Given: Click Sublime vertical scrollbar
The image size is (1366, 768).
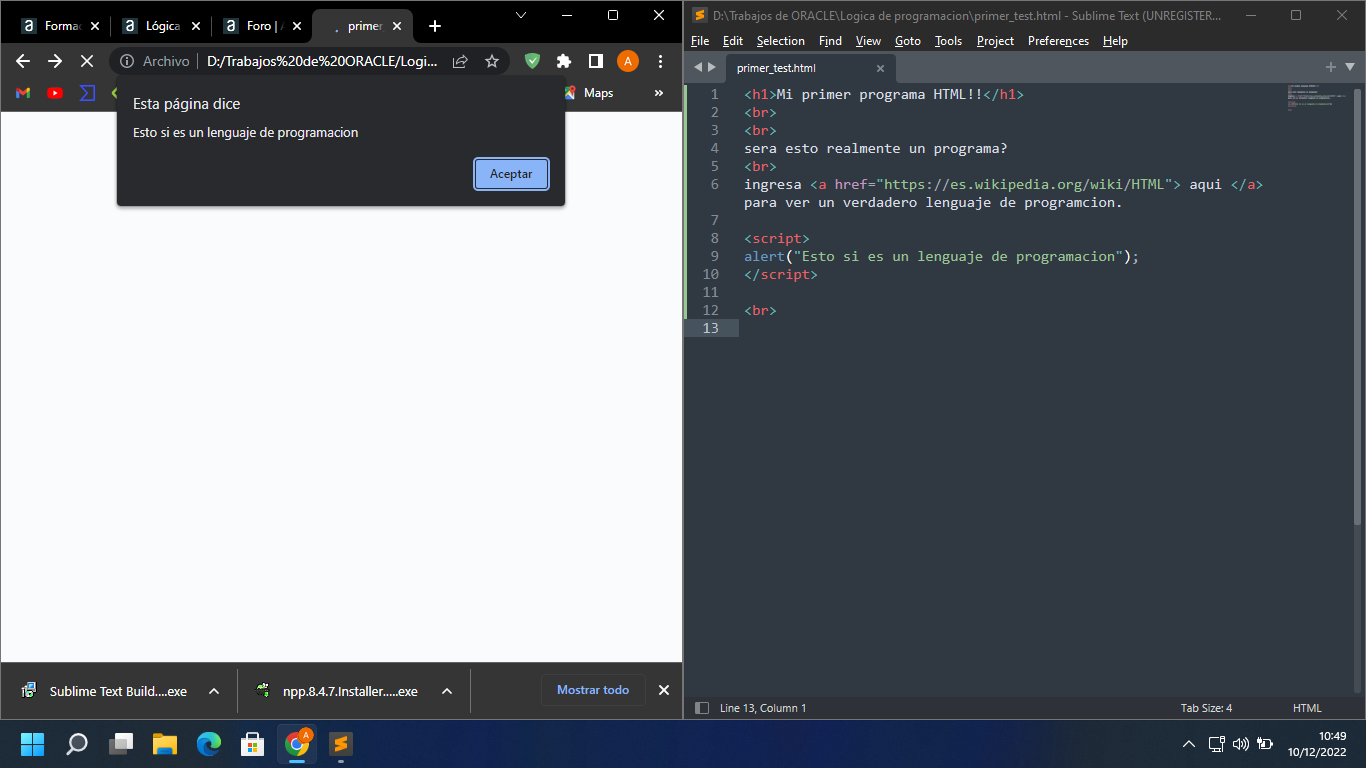Looking at the screenshot, I should pyautogui.click(x=1359, y=305).
